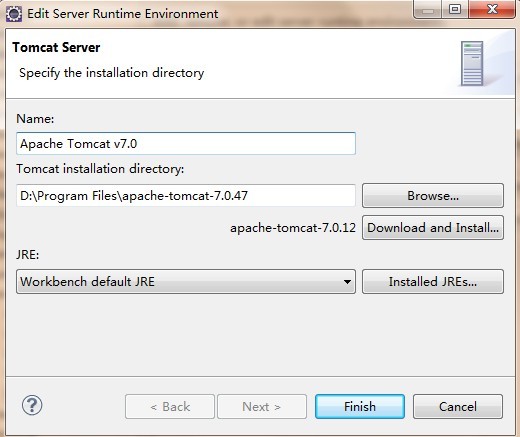Open the Installed JREs settings
Viewport: 520px width, 437px height.
[433, 282]
